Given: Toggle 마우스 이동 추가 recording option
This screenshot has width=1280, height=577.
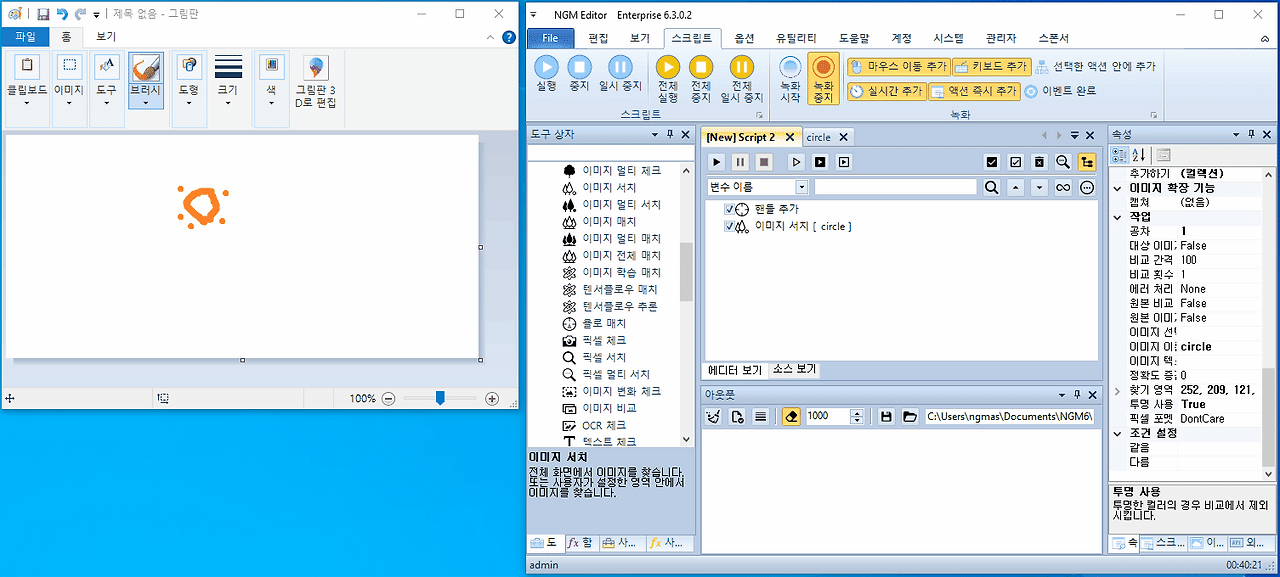Looking at the screenshot, I should [897, 67].
